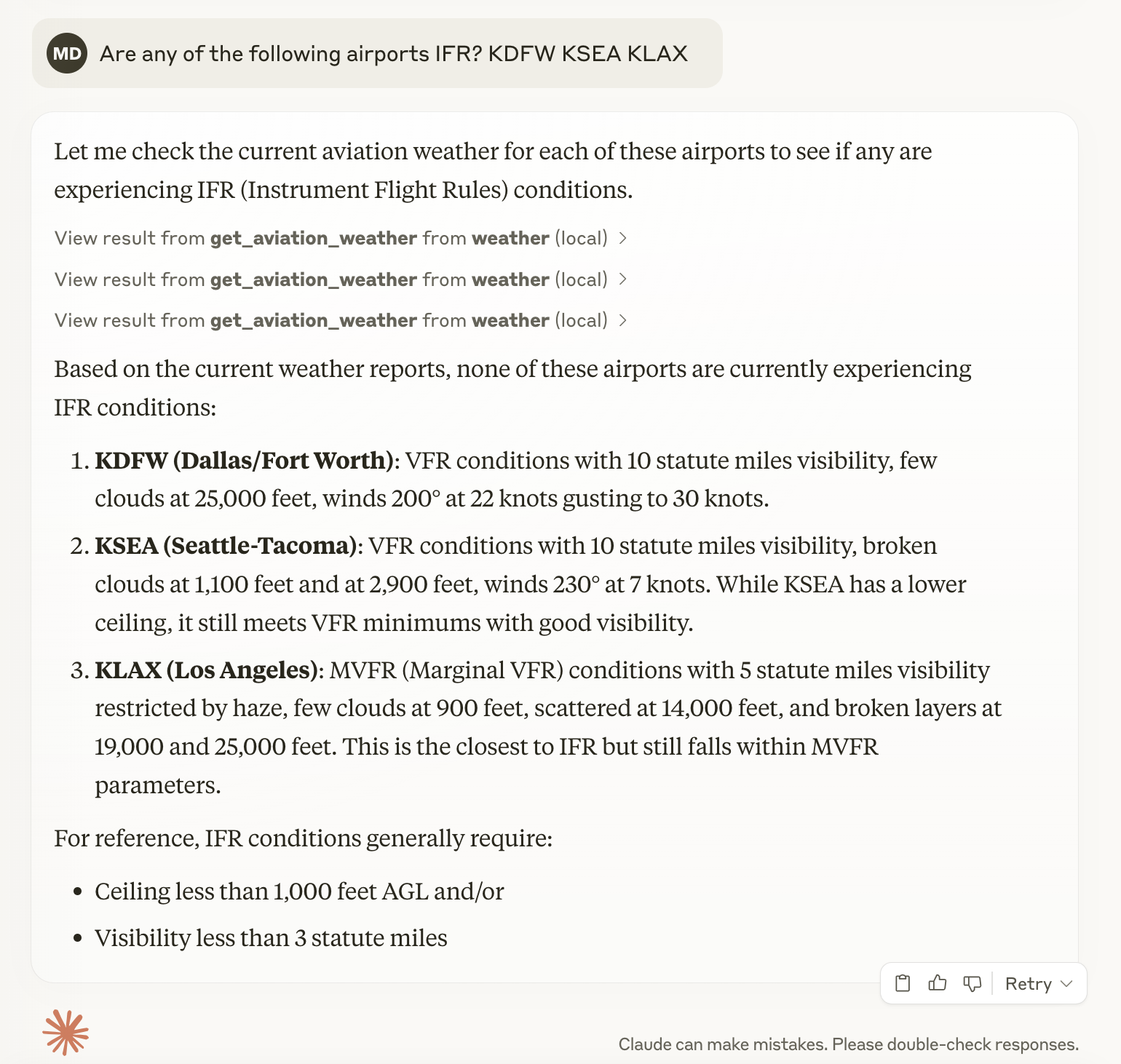
Task: Select the bold KLAX (Los Angeles) heading
Action: click(x=207, y=670)
